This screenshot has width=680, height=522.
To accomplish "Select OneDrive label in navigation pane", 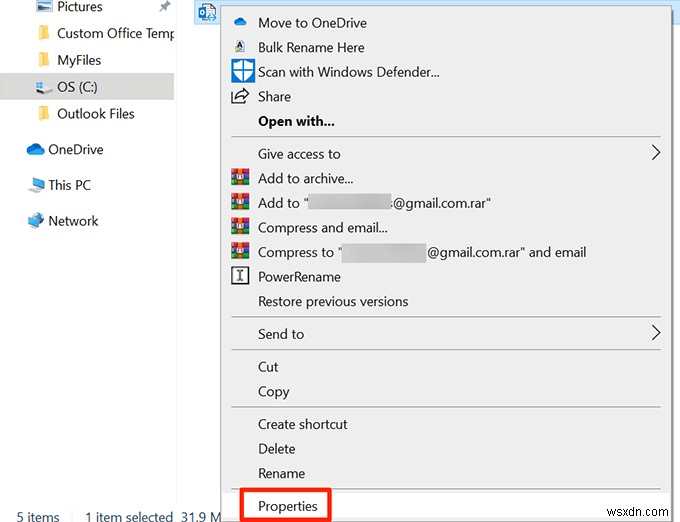I will pos(76,150).
